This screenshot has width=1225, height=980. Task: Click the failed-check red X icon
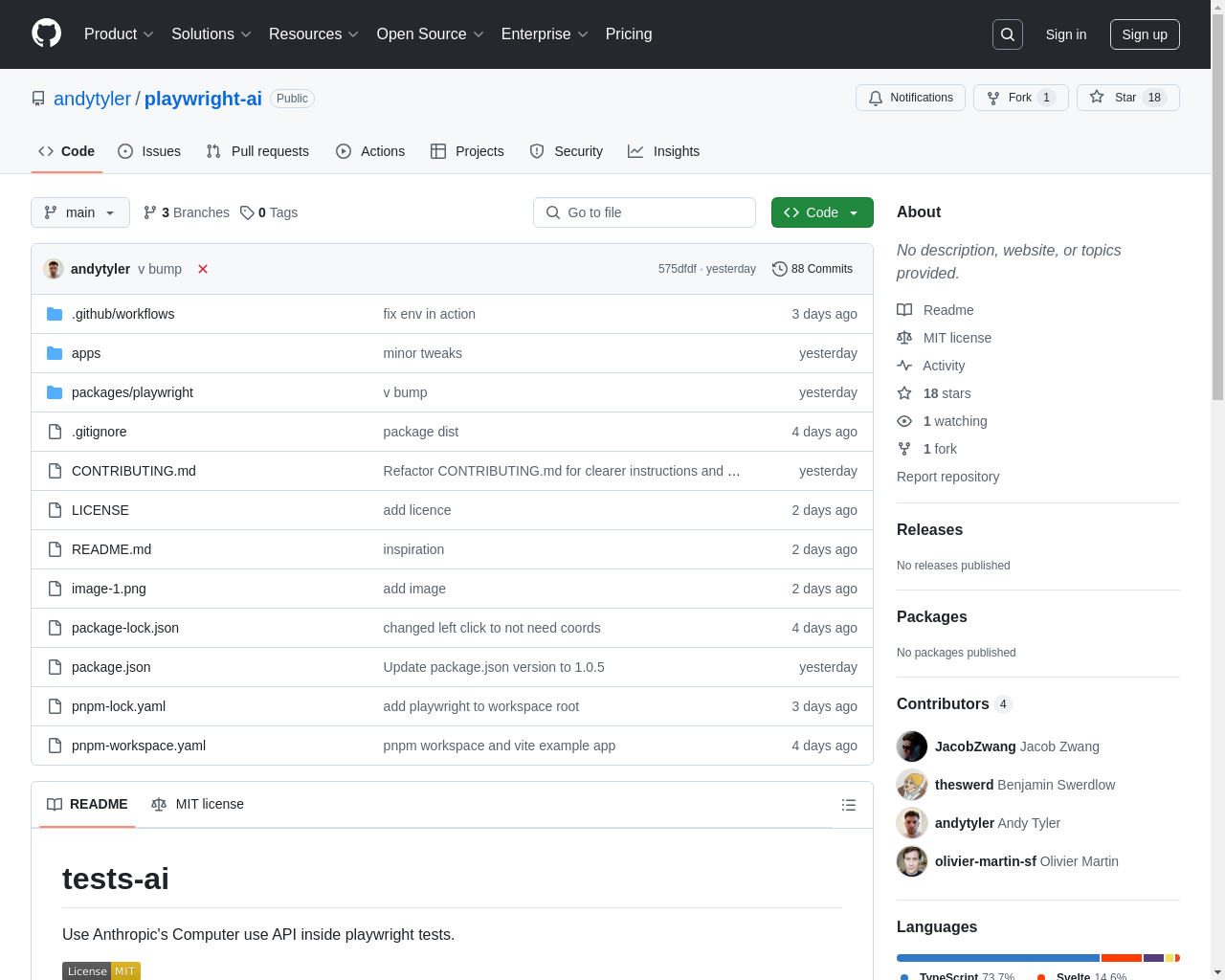click(203, 269)
